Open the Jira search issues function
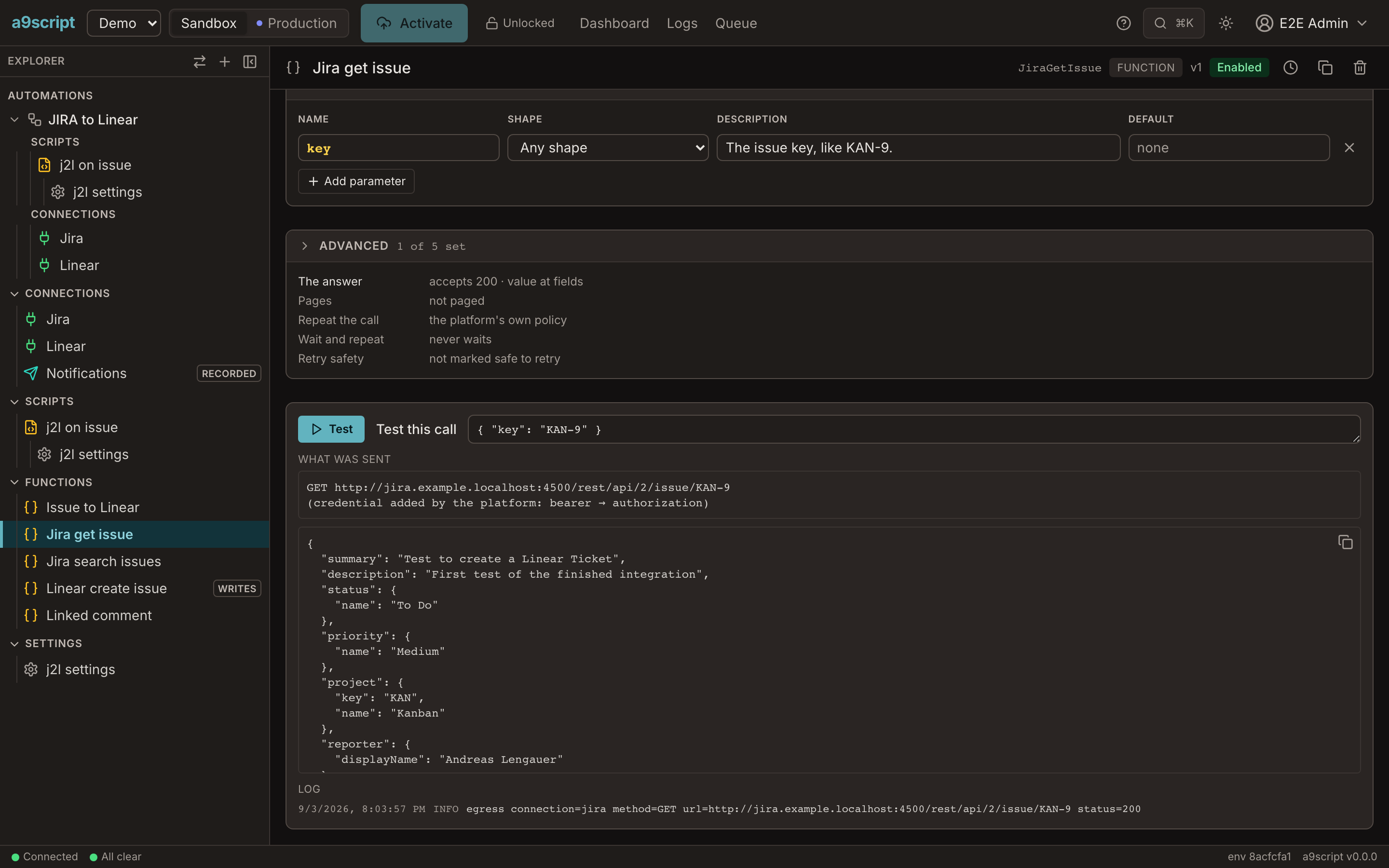 point(103,561)
